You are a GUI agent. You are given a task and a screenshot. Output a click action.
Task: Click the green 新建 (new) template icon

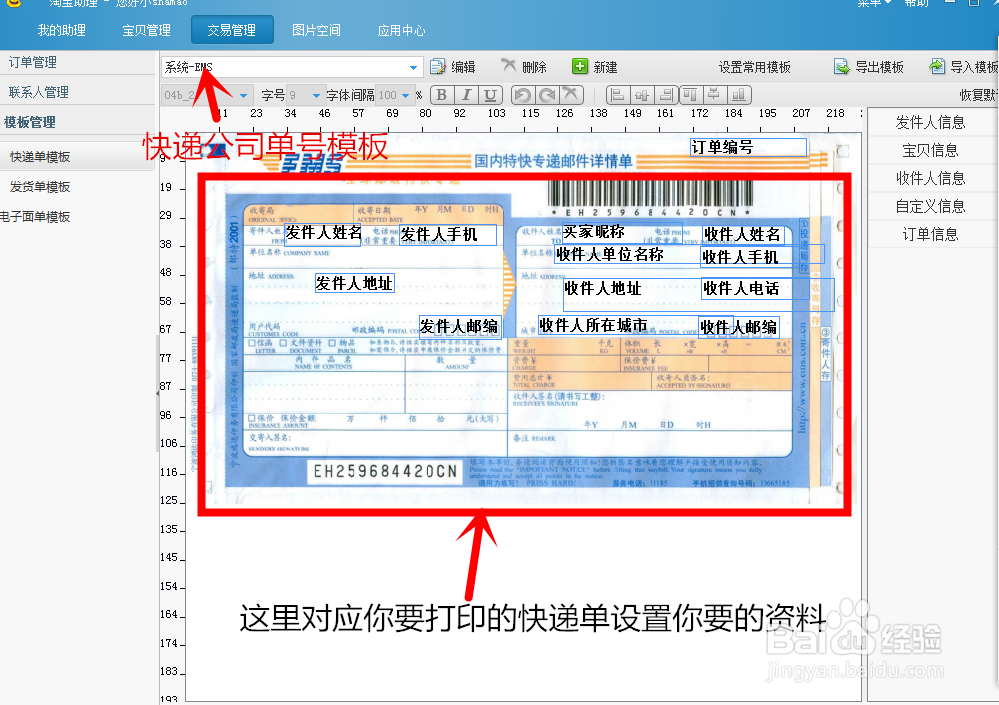(580, 66)
